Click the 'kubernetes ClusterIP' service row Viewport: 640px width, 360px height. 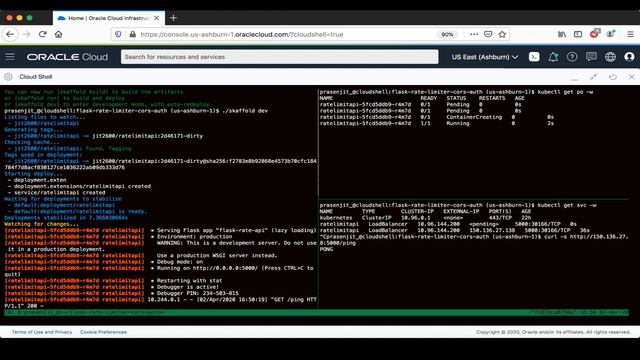425,218
